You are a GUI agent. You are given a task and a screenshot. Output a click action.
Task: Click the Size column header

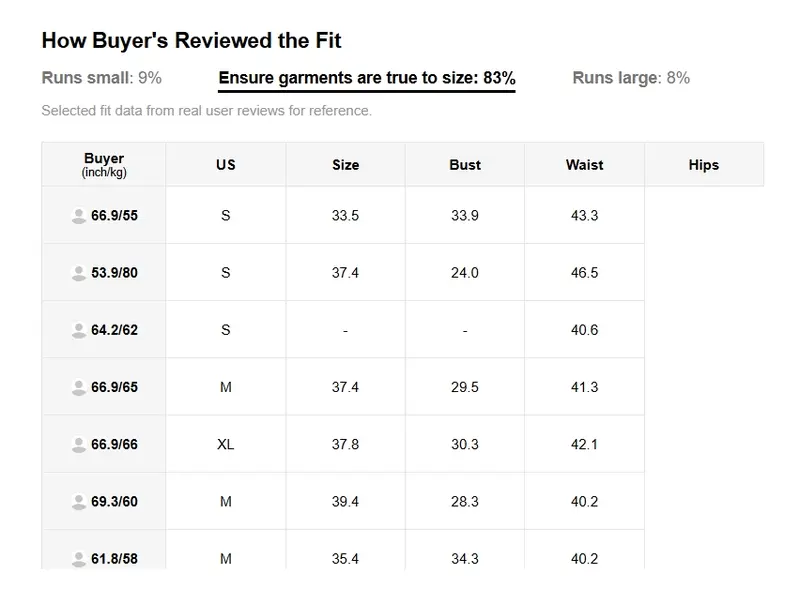click(345, 164)
